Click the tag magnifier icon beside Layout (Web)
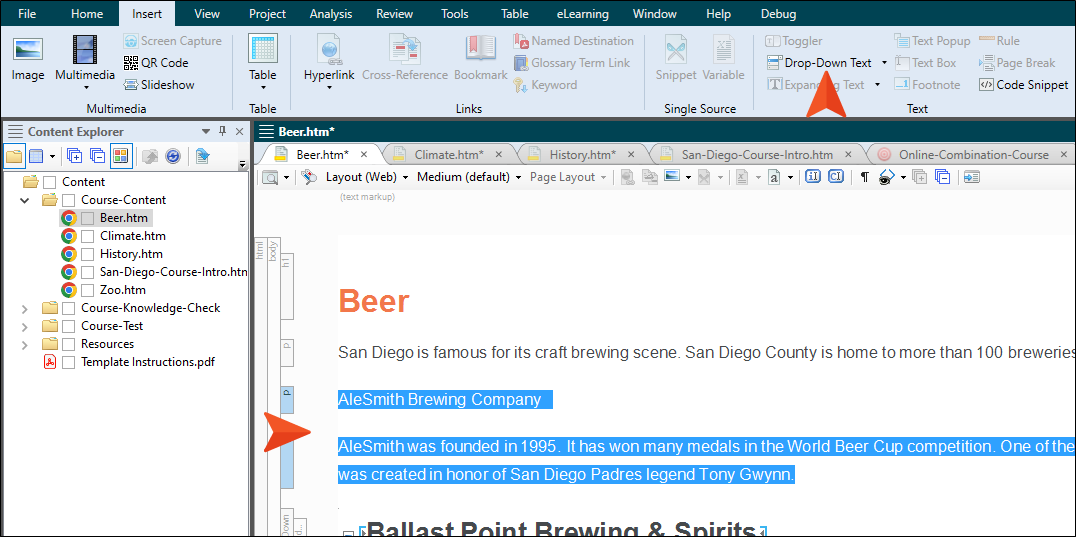The height and width of the screenshot is (537, 1076). click(x=309, y=177)
